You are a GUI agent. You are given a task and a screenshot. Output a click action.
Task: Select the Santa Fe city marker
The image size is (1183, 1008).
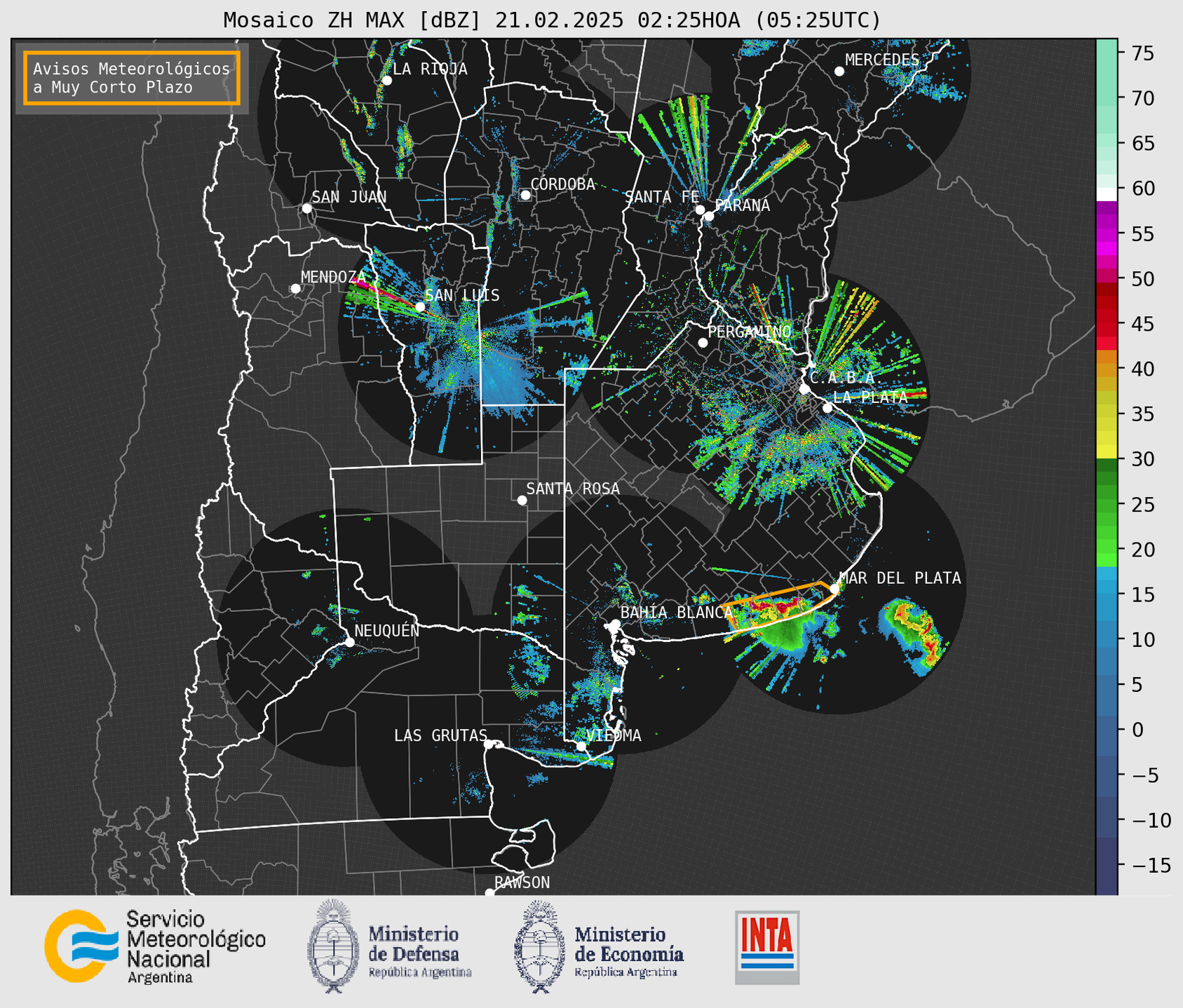[700, 210]
